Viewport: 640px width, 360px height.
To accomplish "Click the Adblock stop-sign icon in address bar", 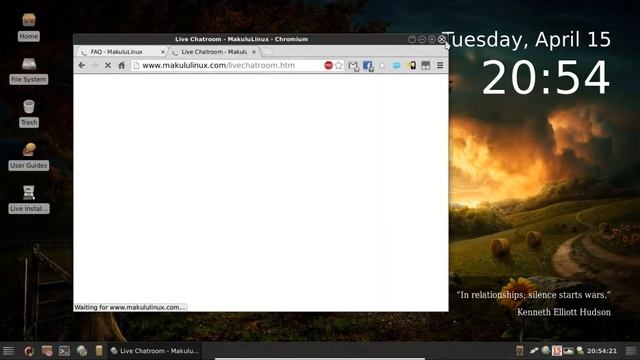I will tap(328, 65).
